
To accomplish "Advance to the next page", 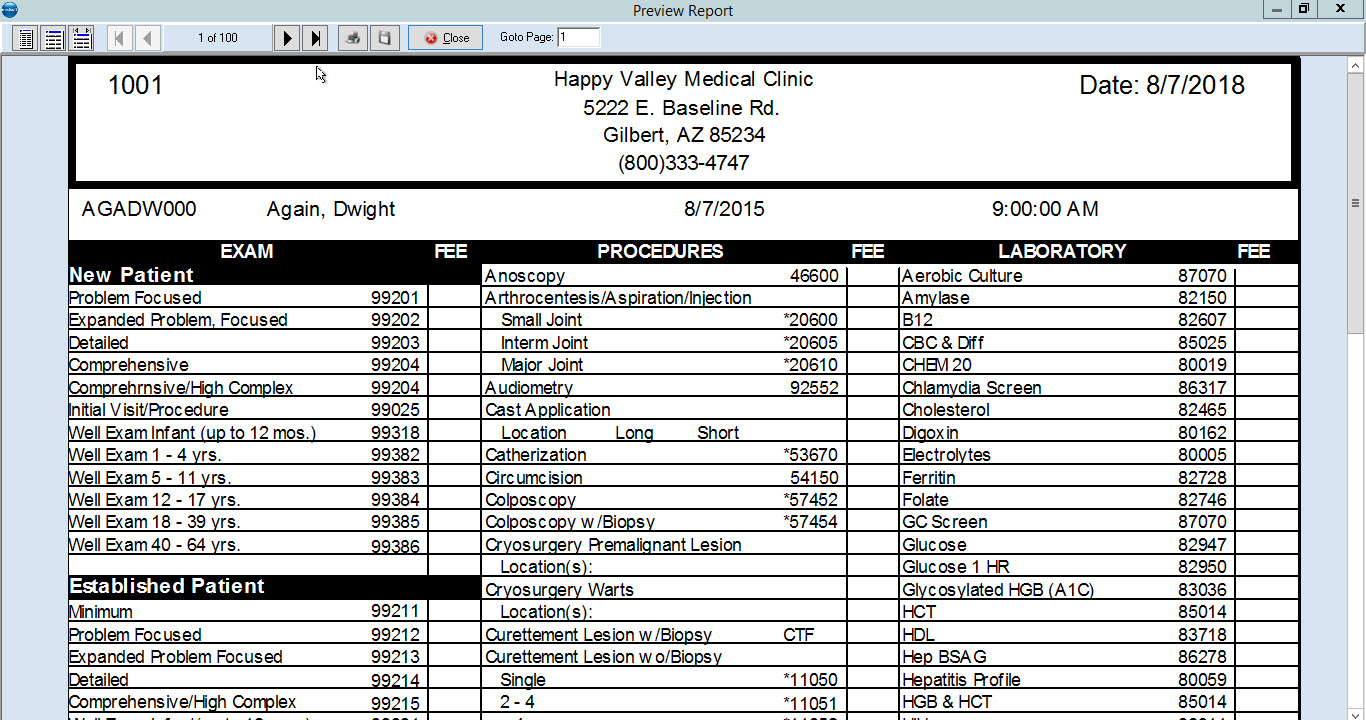I will click(287, 38).
